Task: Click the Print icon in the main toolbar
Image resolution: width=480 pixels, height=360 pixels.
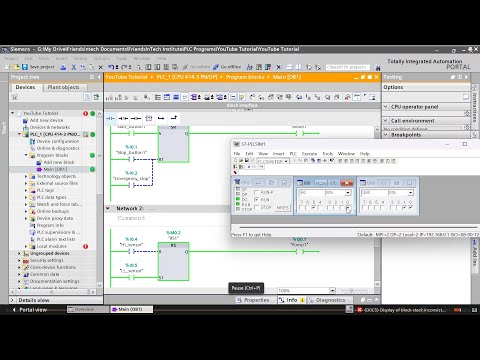Action: click(63, 67)
